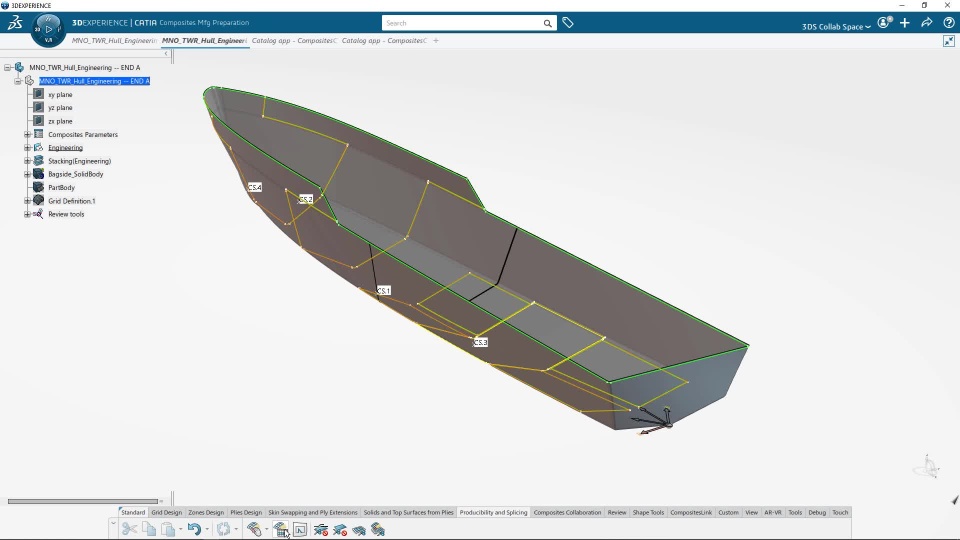The image size is (960, 540).
Task: Click the expand fullscreen icon under top bar
Action: pyautogui.click(x=949, y=41)
